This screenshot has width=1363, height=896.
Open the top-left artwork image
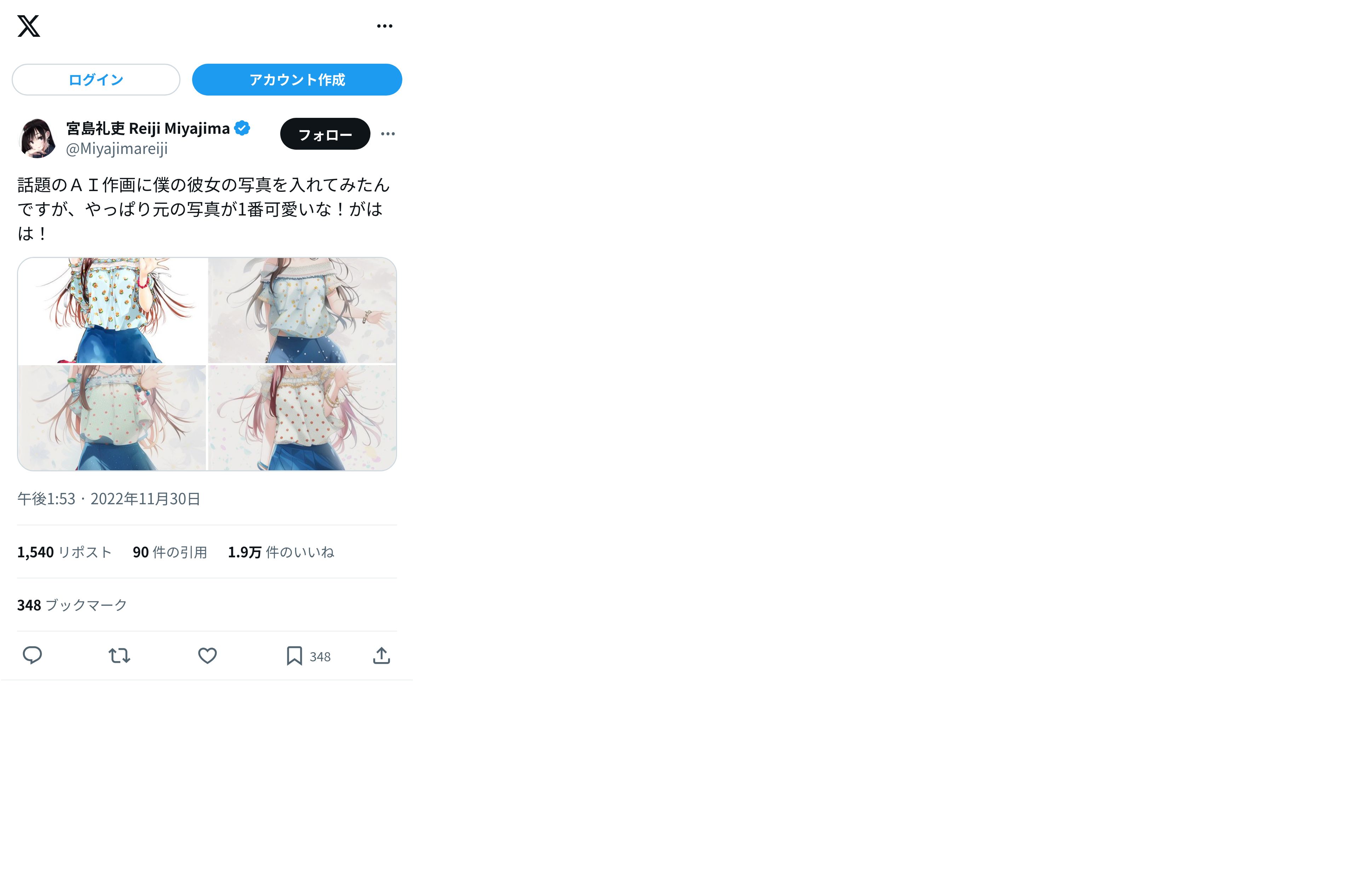point(112,310)
